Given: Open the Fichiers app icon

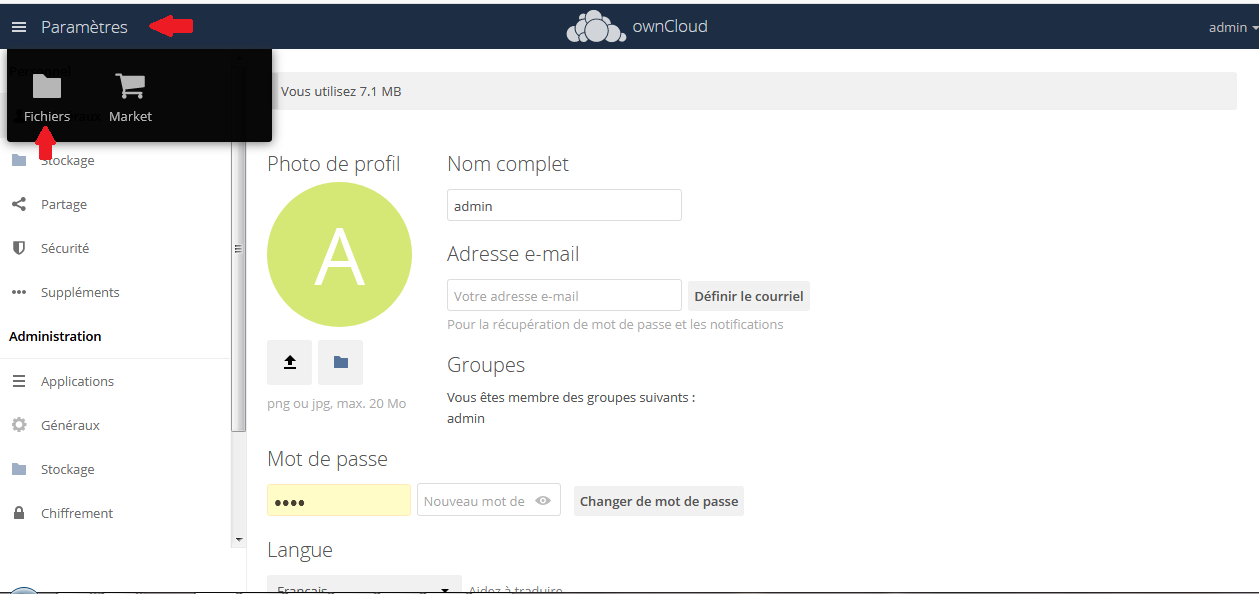Looking at the screenshot, I should click(x=47, y=88).
